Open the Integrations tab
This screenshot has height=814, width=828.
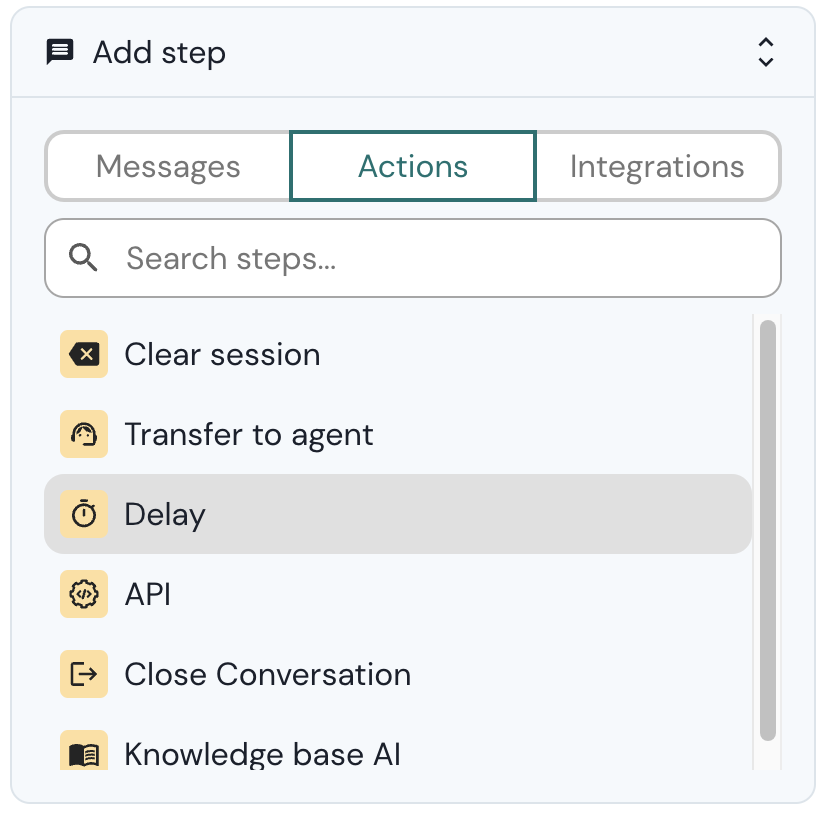coord(658,166)
